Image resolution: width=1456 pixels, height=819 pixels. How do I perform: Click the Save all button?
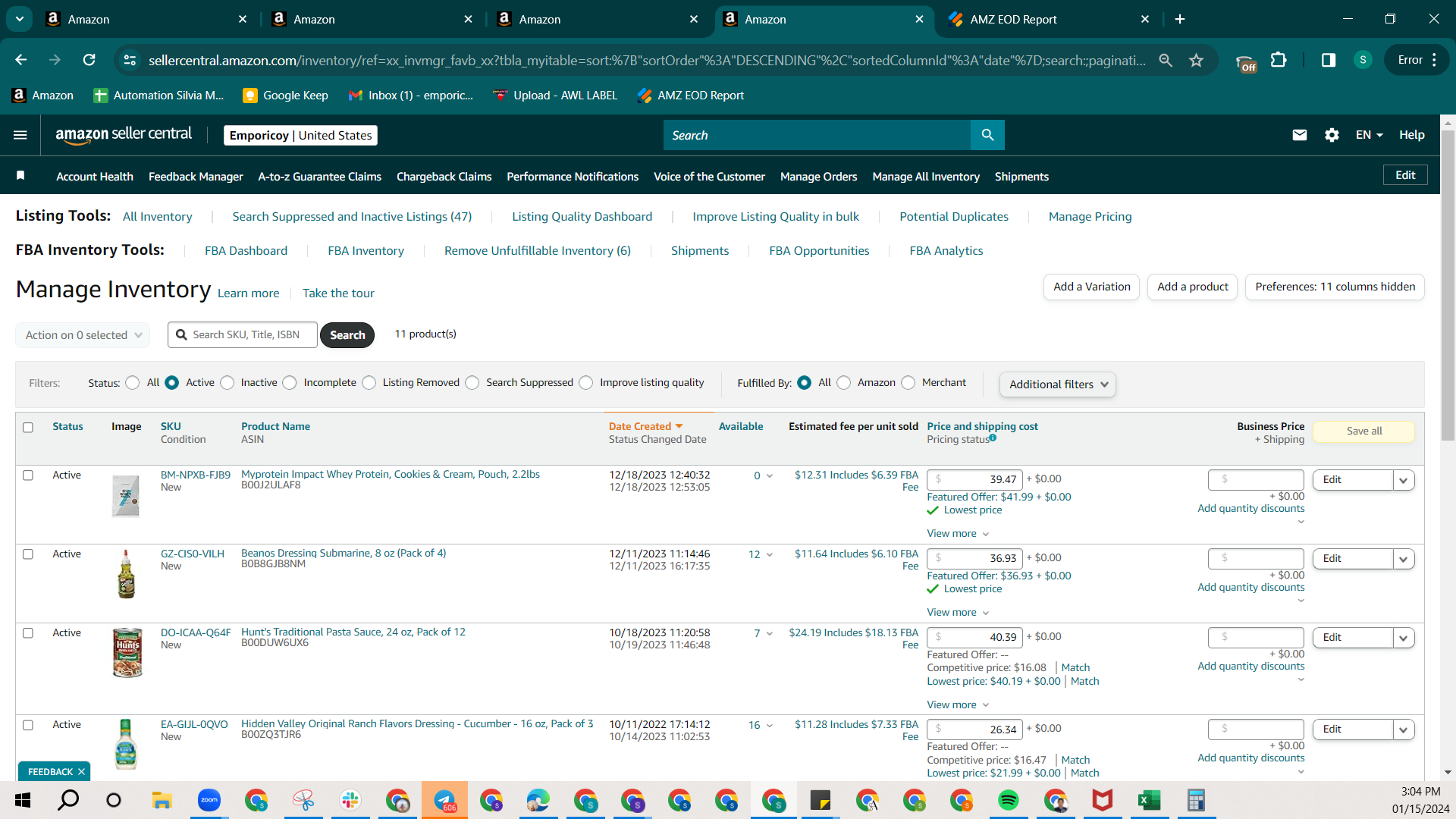coord(1363,431)
